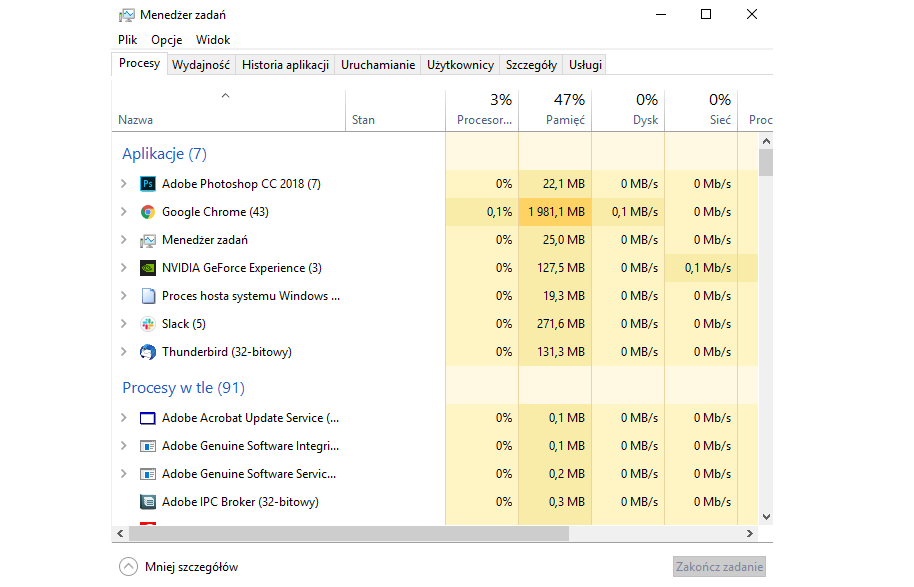Screen dimensions: 914x587
Task: Expand Proces hosta systemu Windows row
Action: click(124, 296)
